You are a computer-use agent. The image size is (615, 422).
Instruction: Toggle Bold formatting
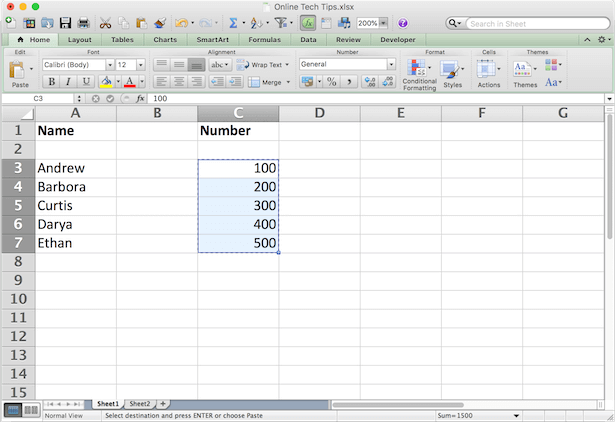[50, 82]
